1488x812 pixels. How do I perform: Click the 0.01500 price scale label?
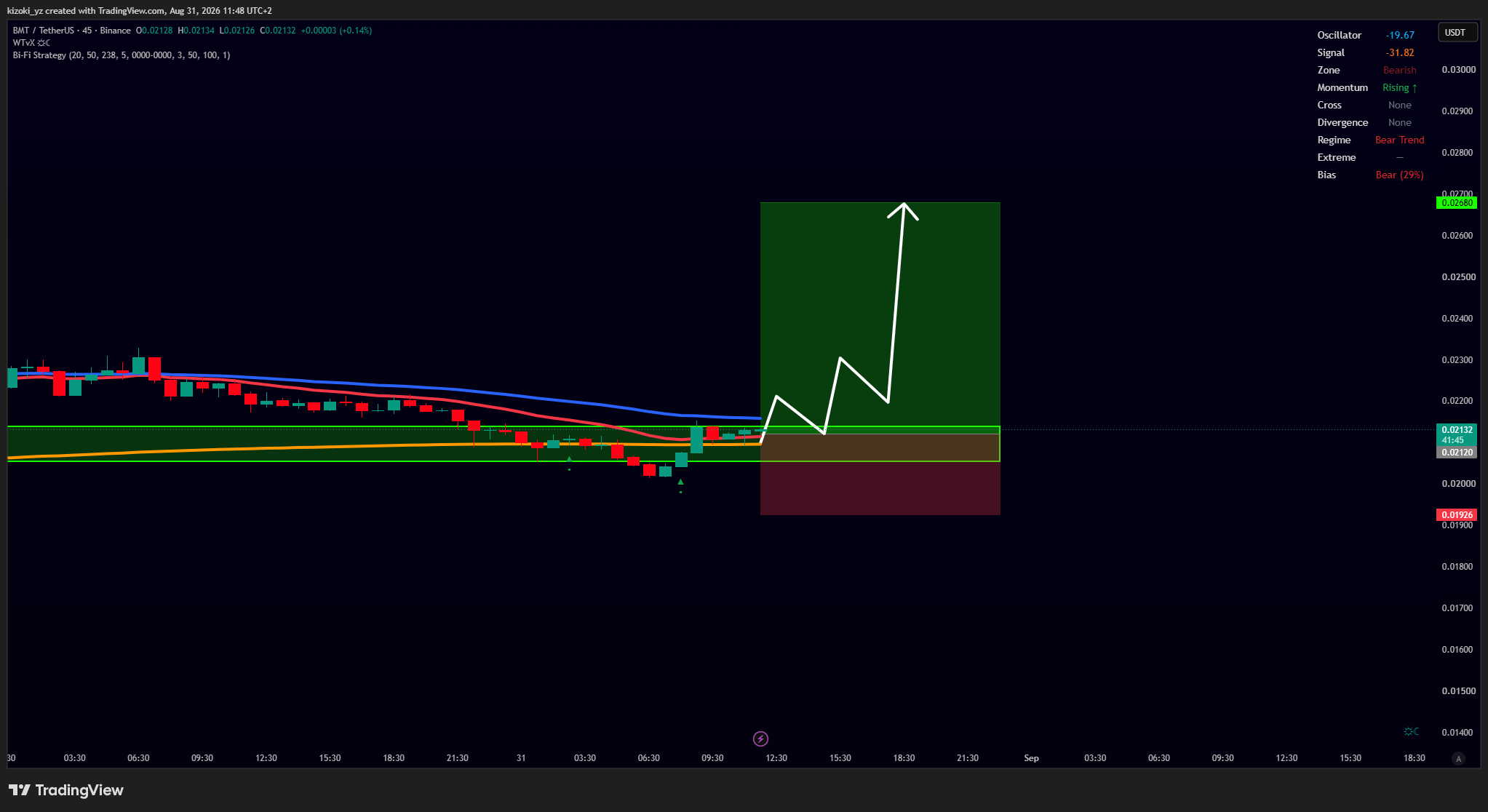click(1459, 691)
